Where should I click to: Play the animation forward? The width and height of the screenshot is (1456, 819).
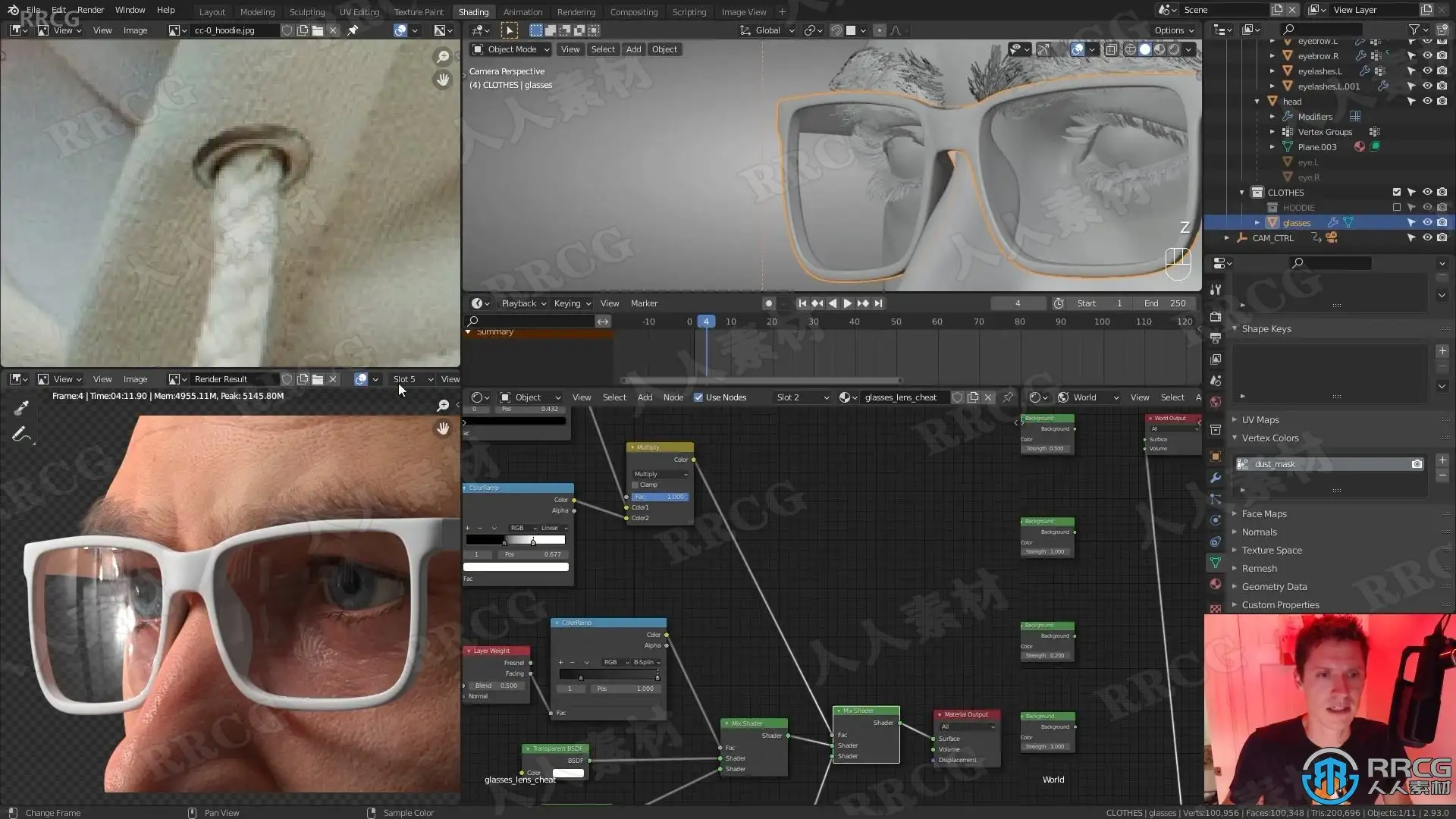coord(847,303)
